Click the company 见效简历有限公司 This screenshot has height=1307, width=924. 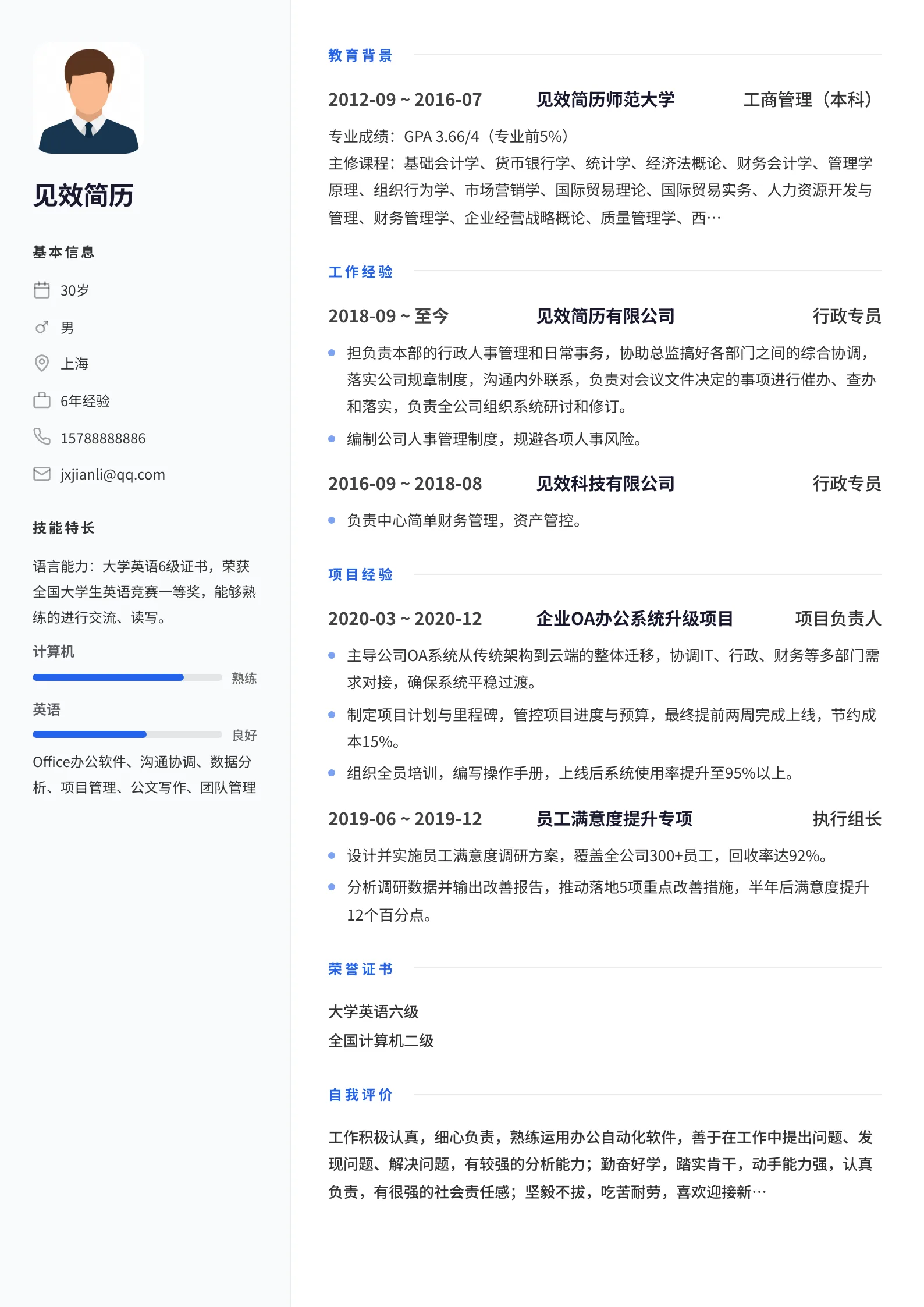click(x=605, y=316)
